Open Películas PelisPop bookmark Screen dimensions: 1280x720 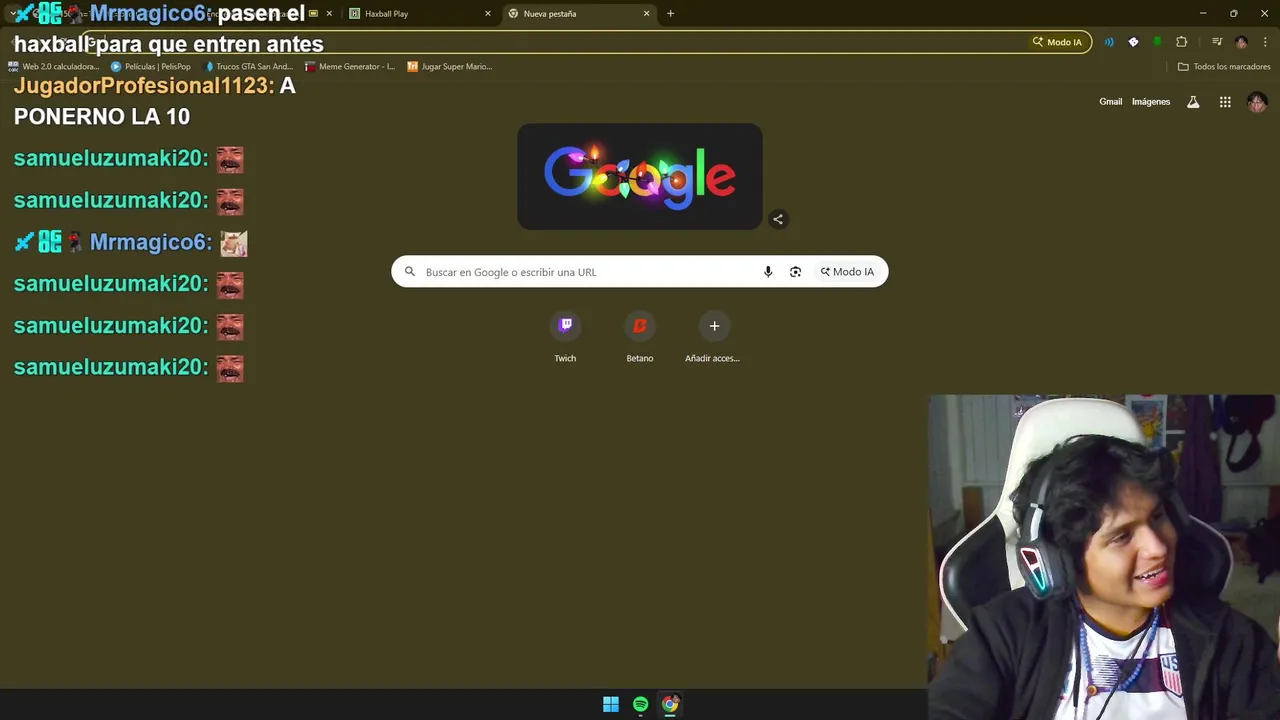pos(151,67)
